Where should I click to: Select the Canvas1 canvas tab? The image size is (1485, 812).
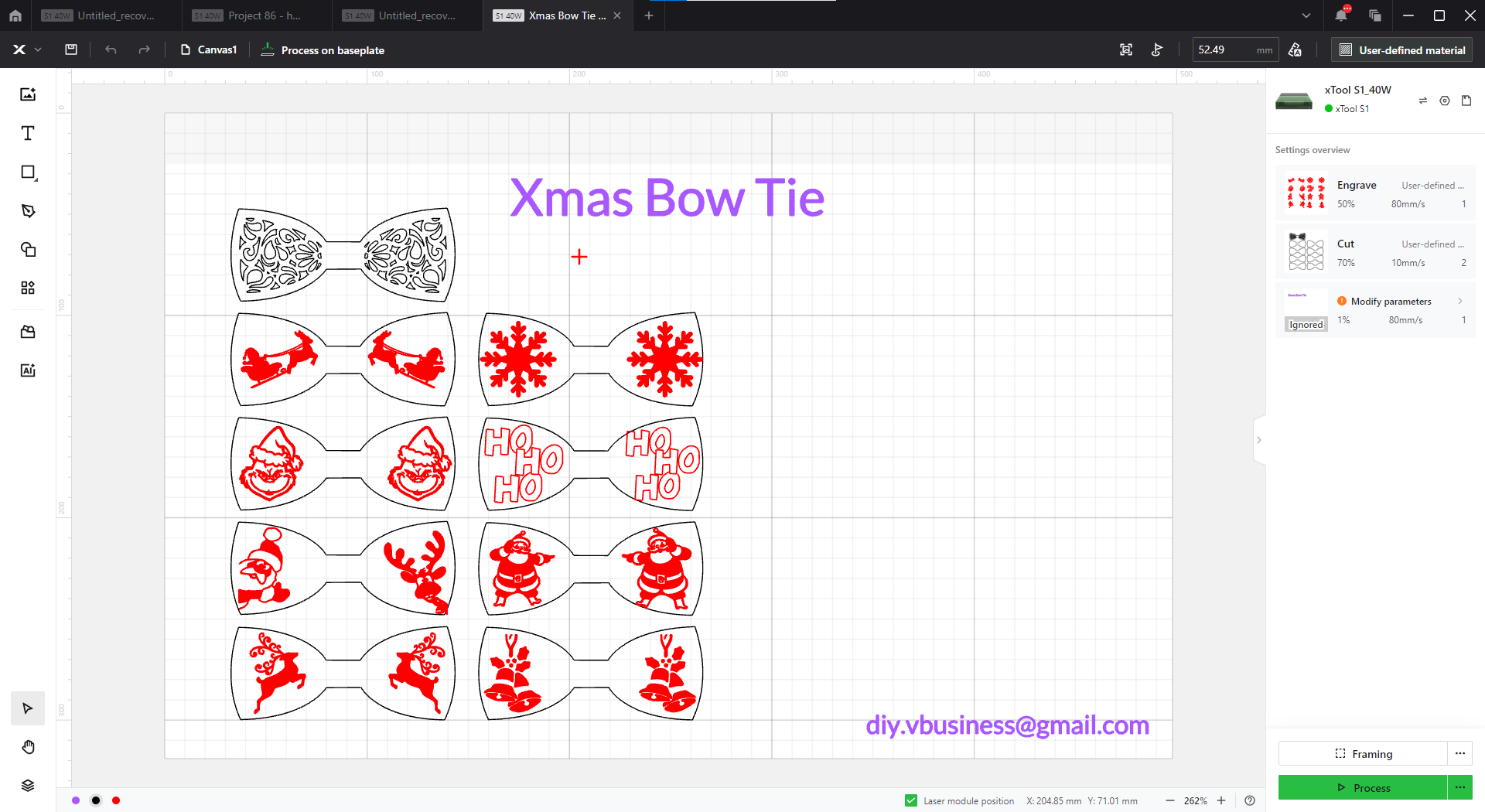(x=209, y=49)
